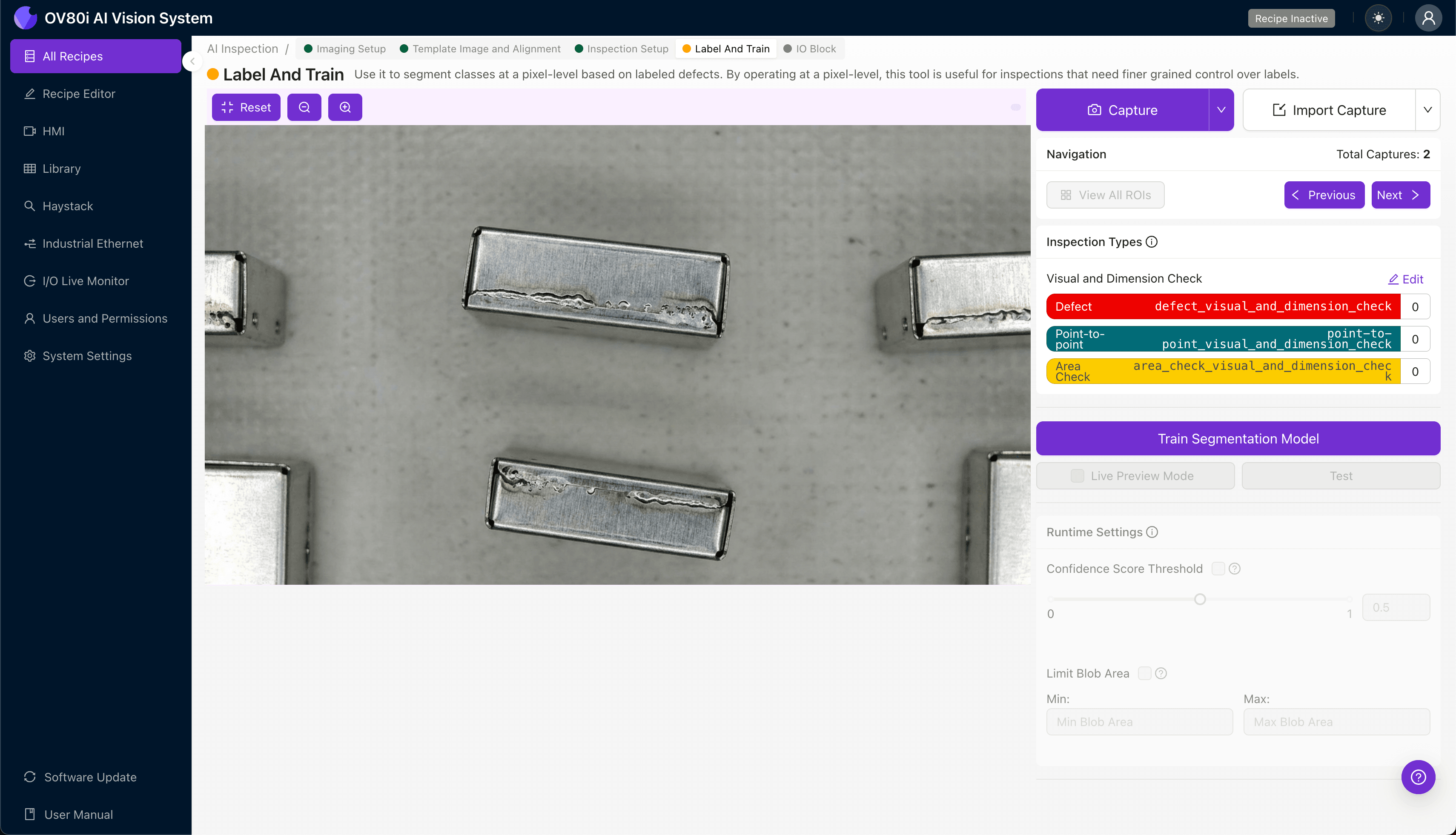1456x835 pixels.
Task: Open I/O Live Monitor in the sidebar
Action: (x=86, y=281)
